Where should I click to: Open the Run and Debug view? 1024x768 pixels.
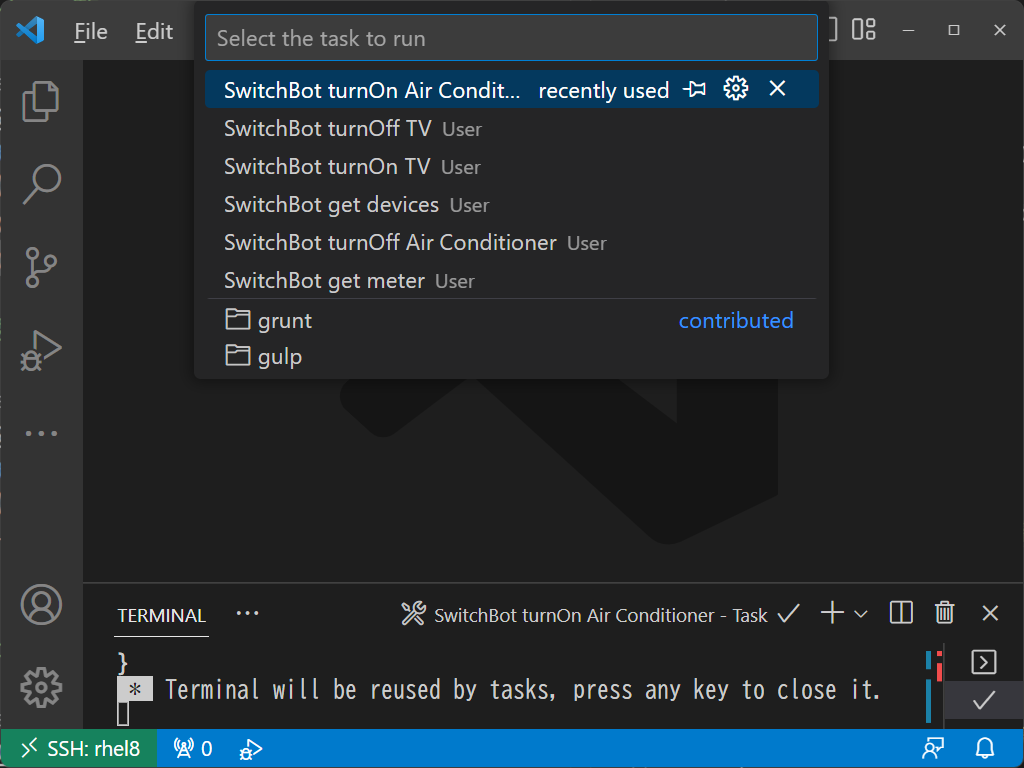(41, 350)
